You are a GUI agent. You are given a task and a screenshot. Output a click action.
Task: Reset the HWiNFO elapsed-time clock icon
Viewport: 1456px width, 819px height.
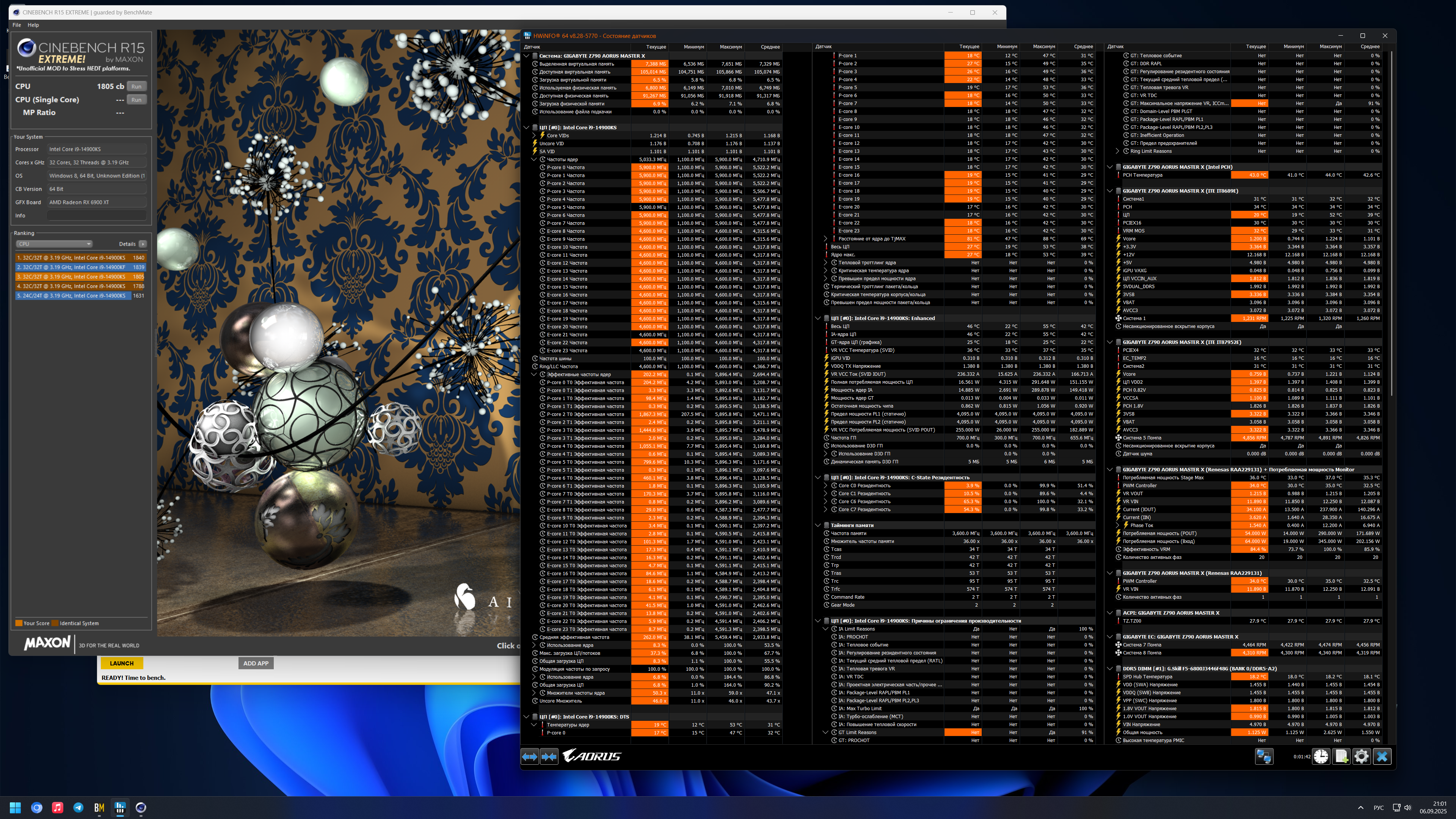1321,756
